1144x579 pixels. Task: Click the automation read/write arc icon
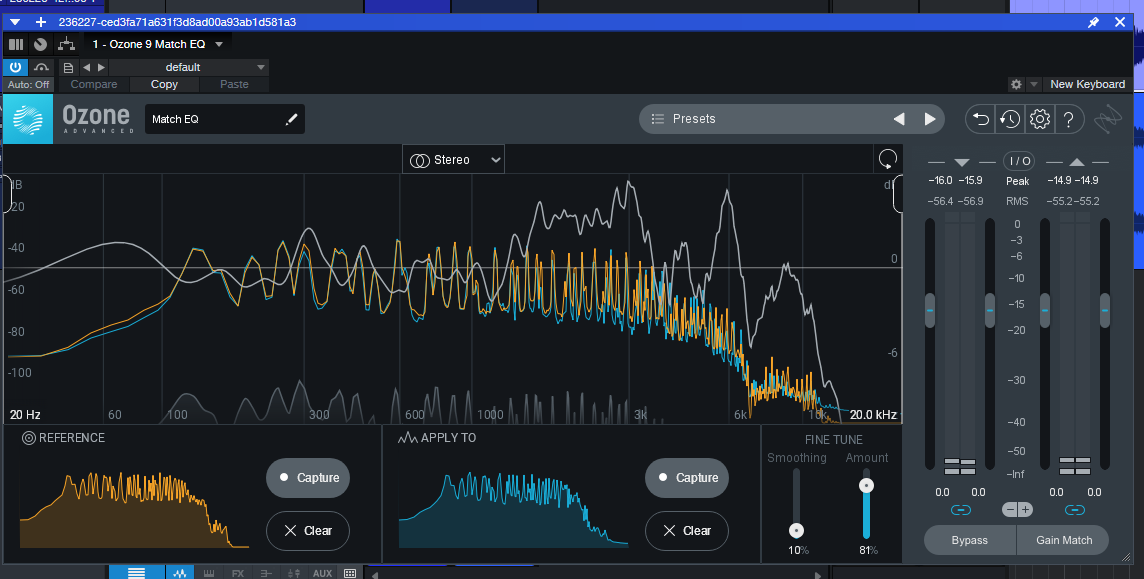(x=42, y=67)
